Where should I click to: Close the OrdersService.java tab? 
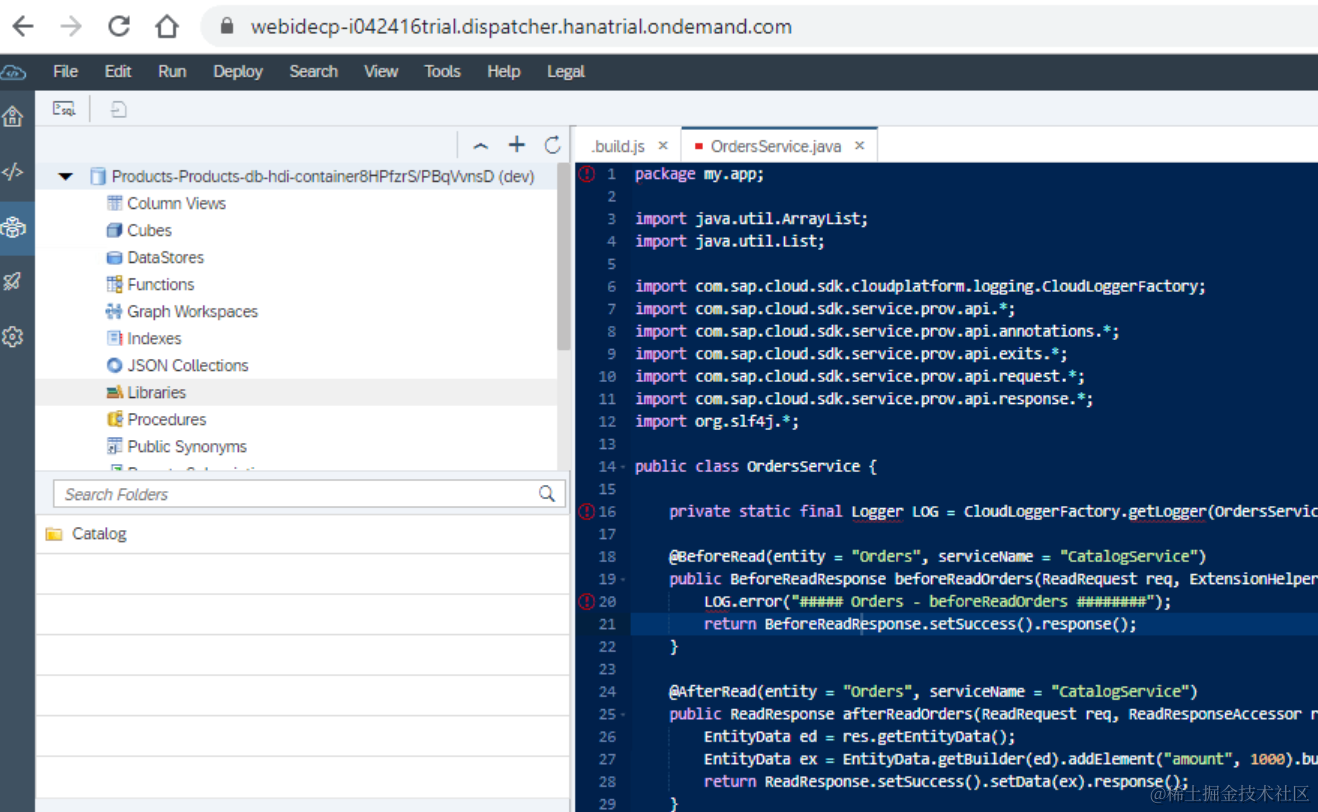coord(860,146)
